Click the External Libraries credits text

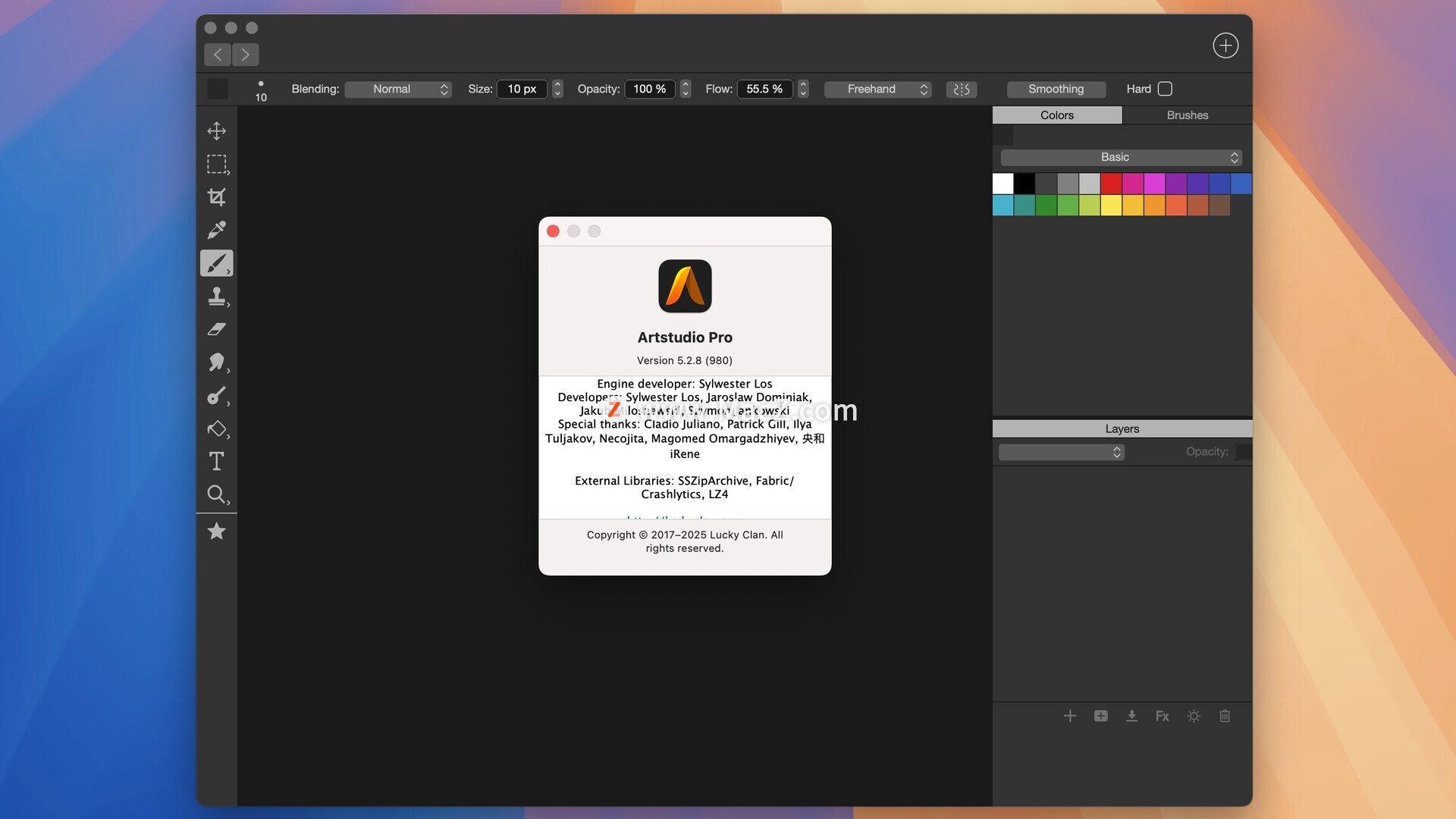684,488
